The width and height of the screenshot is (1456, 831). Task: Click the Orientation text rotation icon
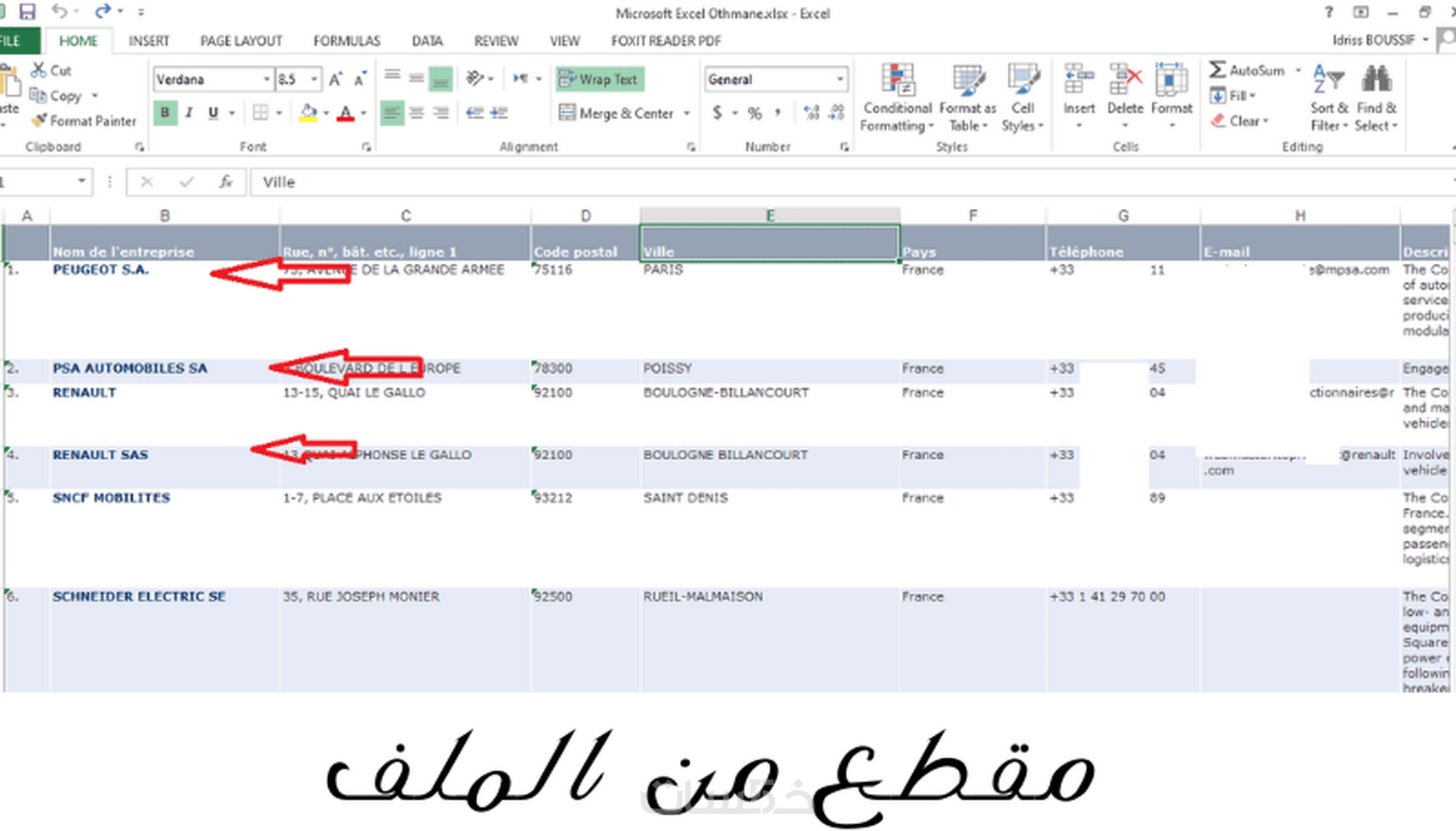tap(475, 79)
